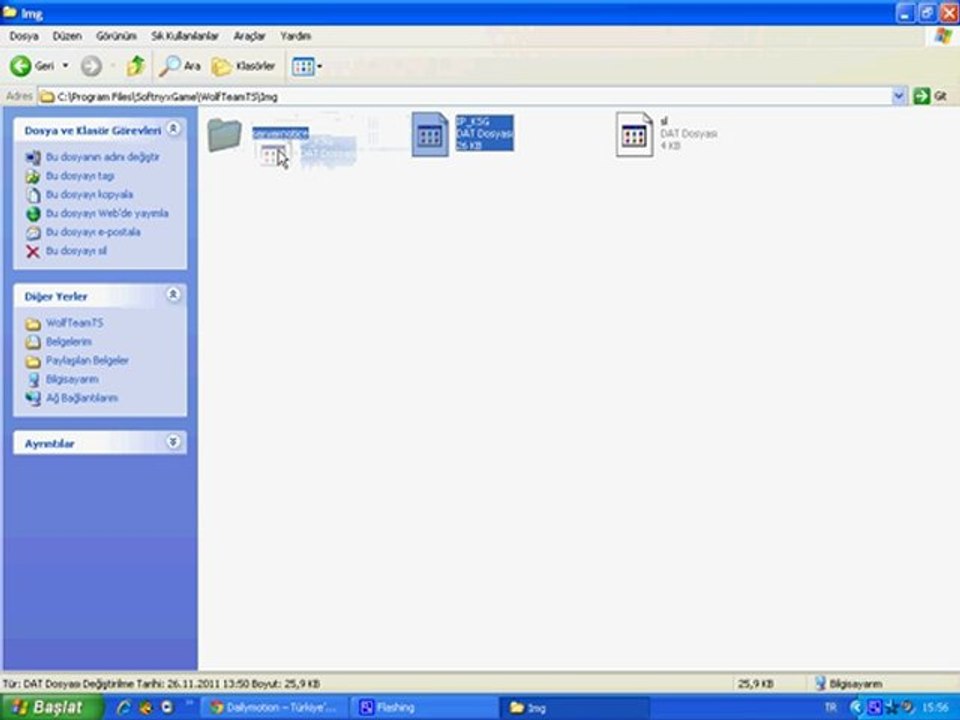Open the WolfTeamTS folder link
Viewport: 960px width, 720px height.
tap(74, 323)
